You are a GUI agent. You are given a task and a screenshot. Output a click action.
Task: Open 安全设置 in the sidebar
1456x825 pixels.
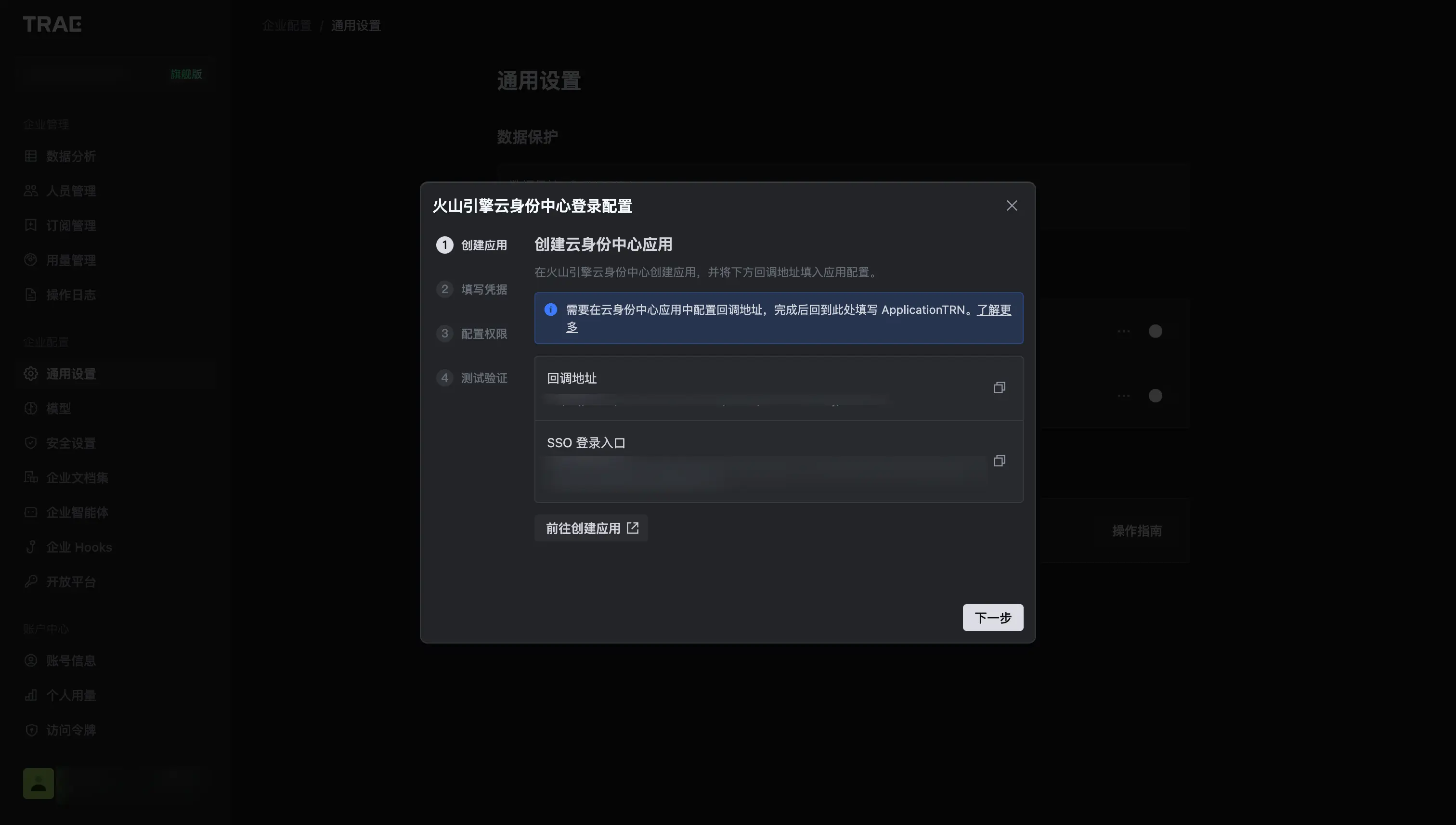click(116, 443)
